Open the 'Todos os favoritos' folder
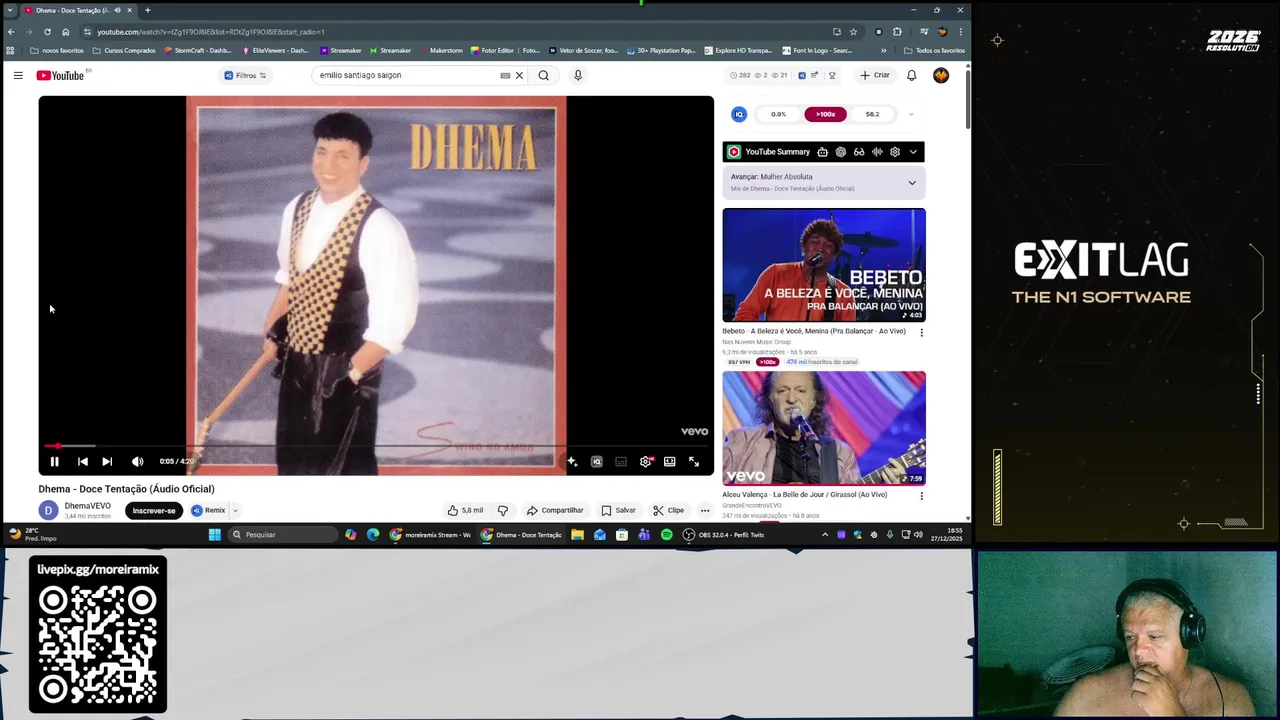The height and width of the screenshot is (720, 1280). (x=935, y=50)
